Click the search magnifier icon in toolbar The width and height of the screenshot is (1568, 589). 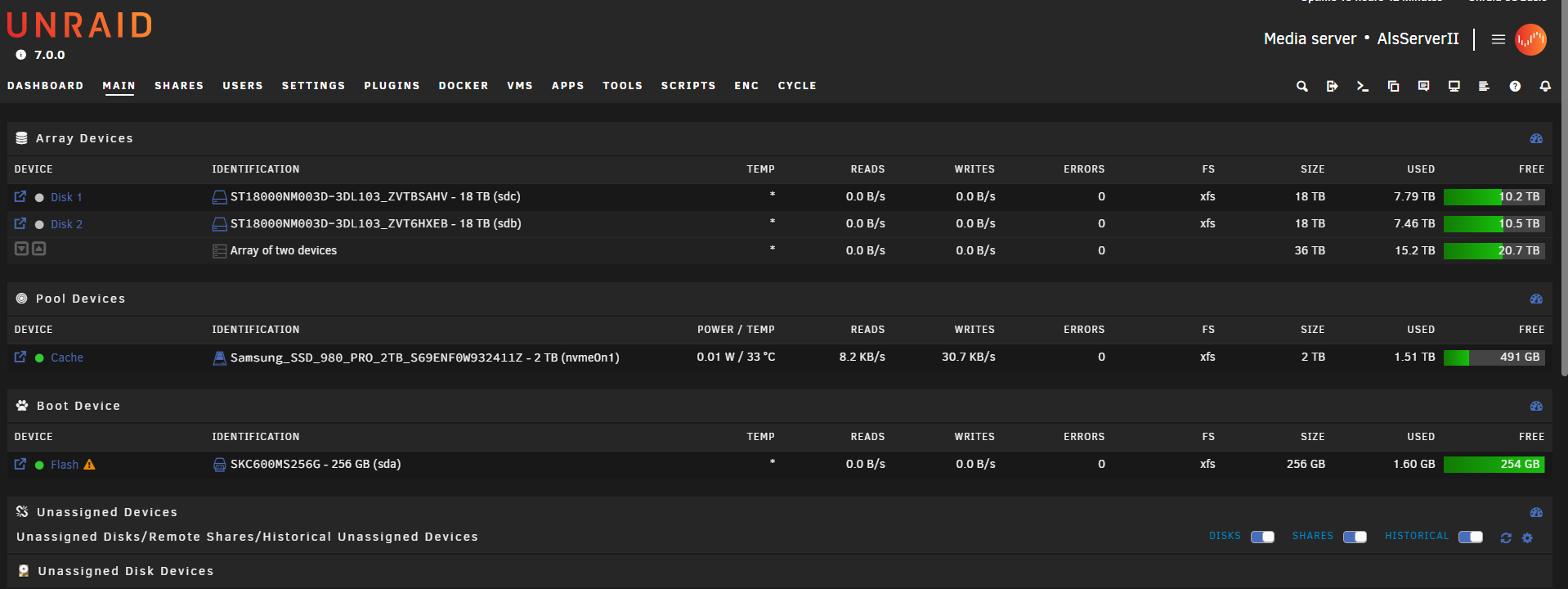(x=1301, y=86)
